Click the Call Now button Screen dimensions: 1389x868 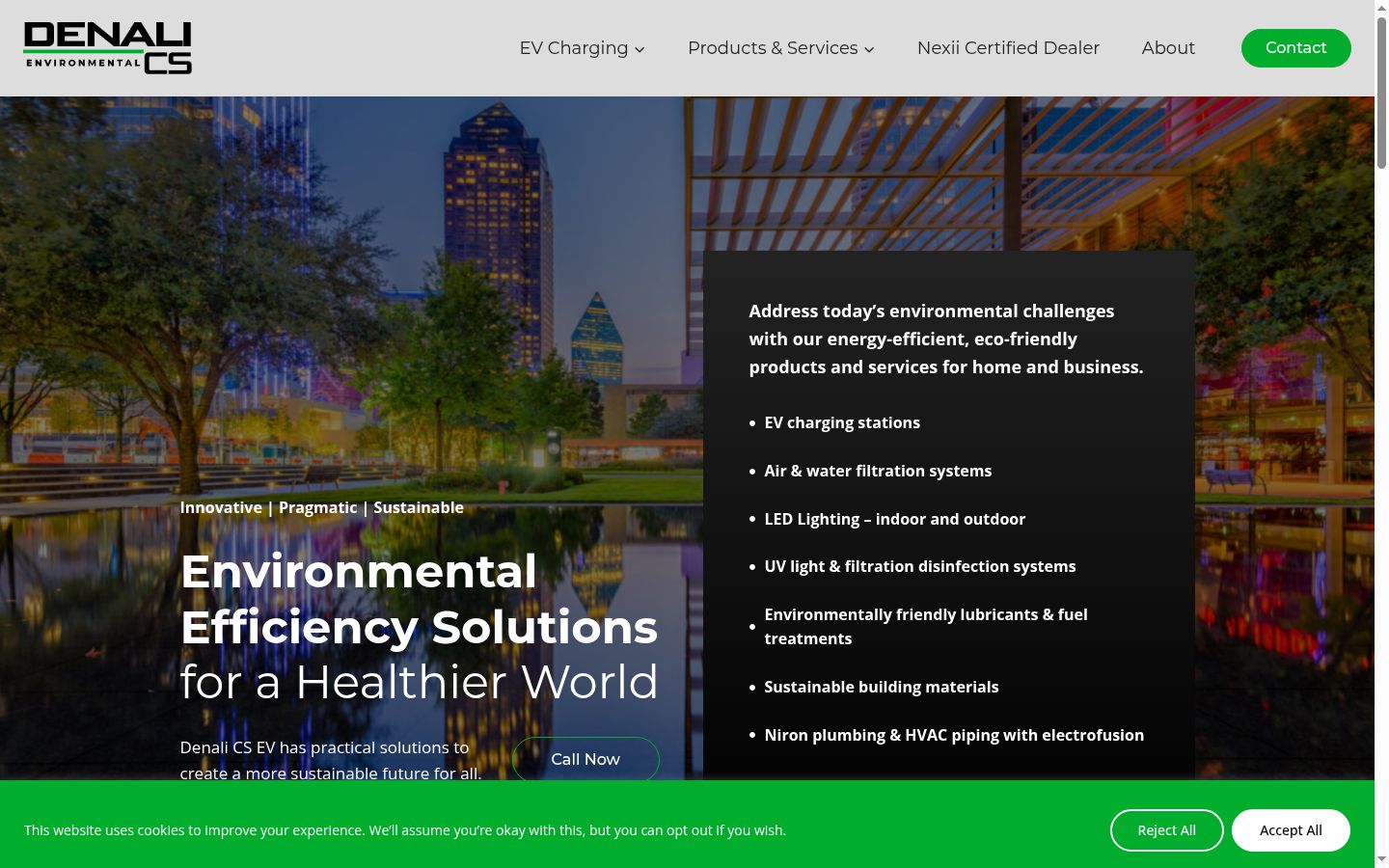click(x=586, y=759)
